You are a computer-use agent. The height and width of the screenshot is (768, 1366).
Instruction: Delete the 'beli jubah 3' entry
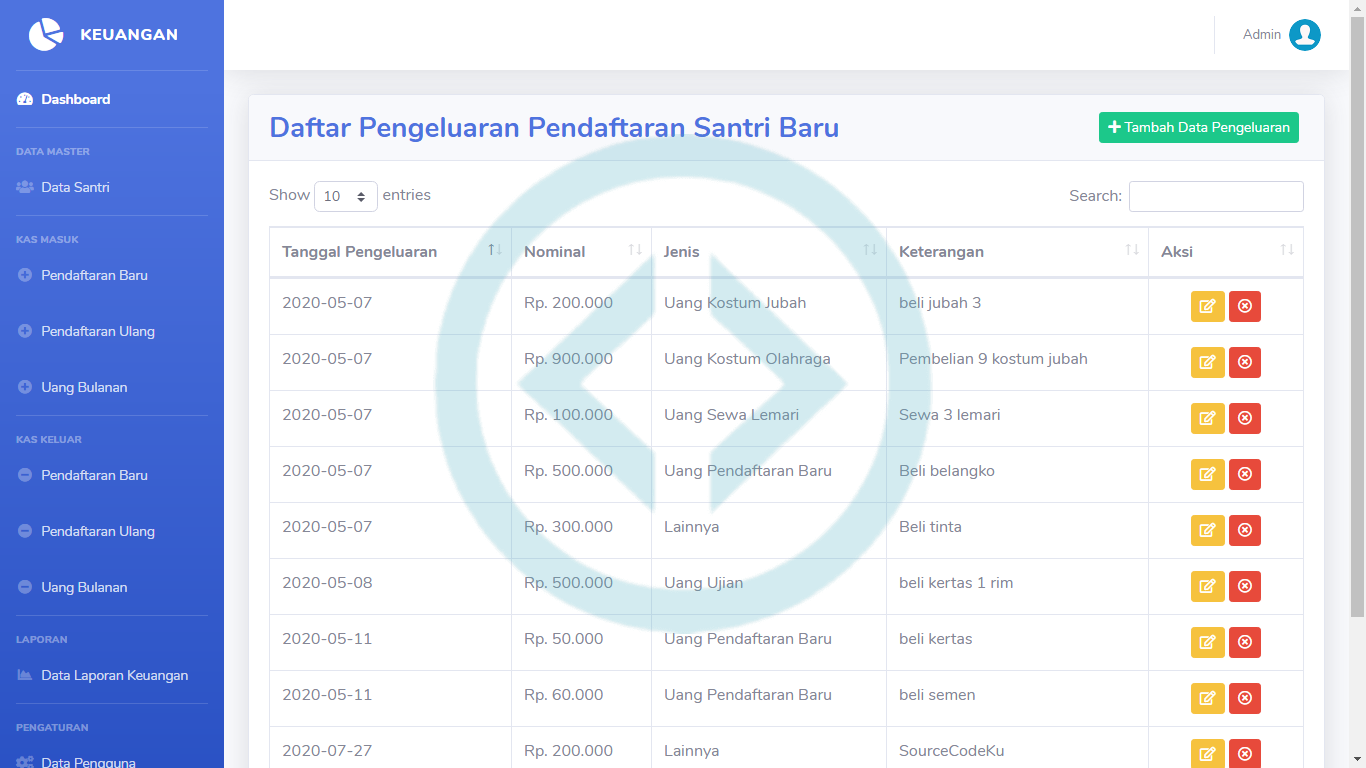(1245, 307)
